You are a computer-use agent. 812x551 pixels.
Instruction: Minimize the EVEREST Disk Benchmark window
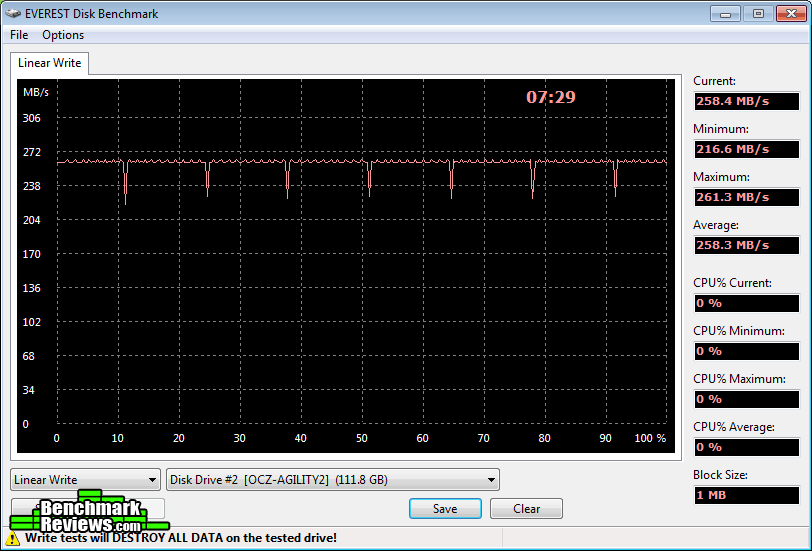coord(726,13)
